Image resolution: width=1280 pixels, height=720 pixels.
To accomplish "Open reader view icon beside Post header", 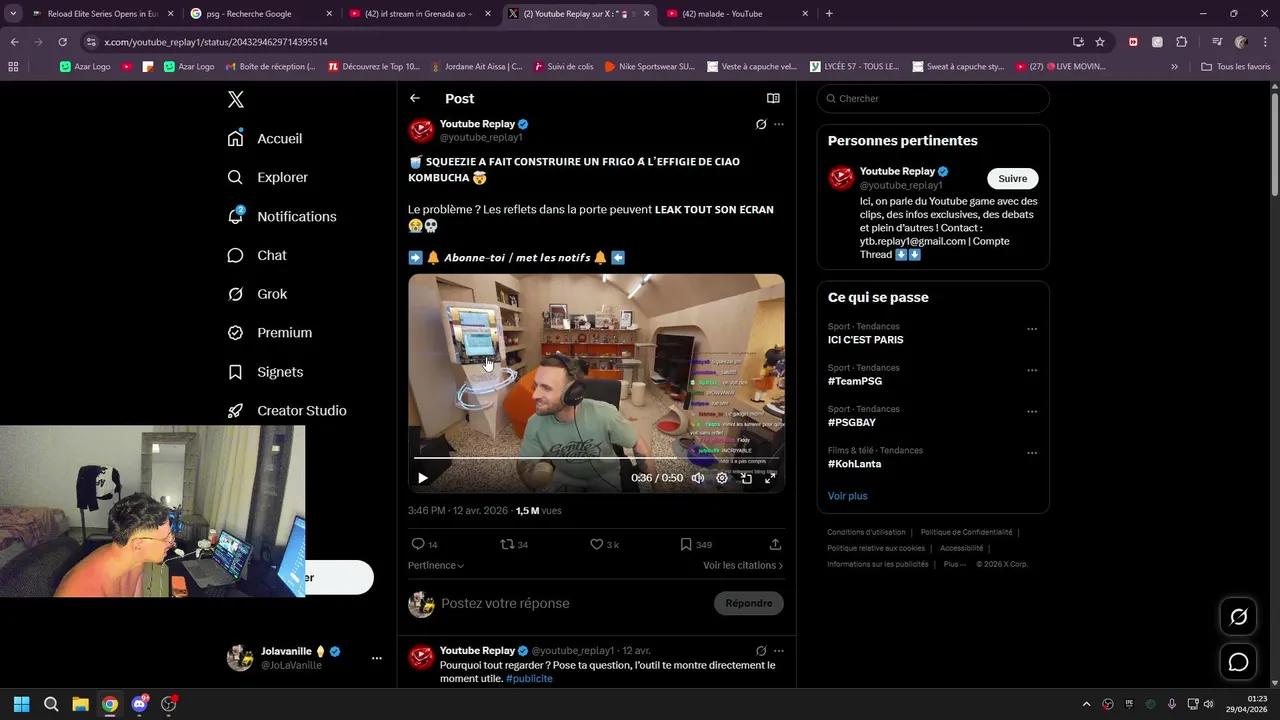I will pos(773,98).
